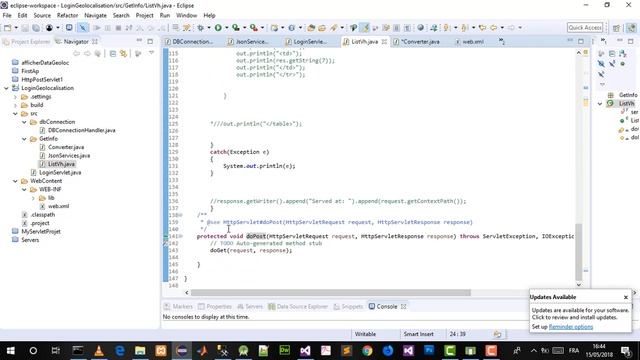Open File Explorer from taskbar
This screenshot has width=640, height=360.
click(x=140, y=351)
